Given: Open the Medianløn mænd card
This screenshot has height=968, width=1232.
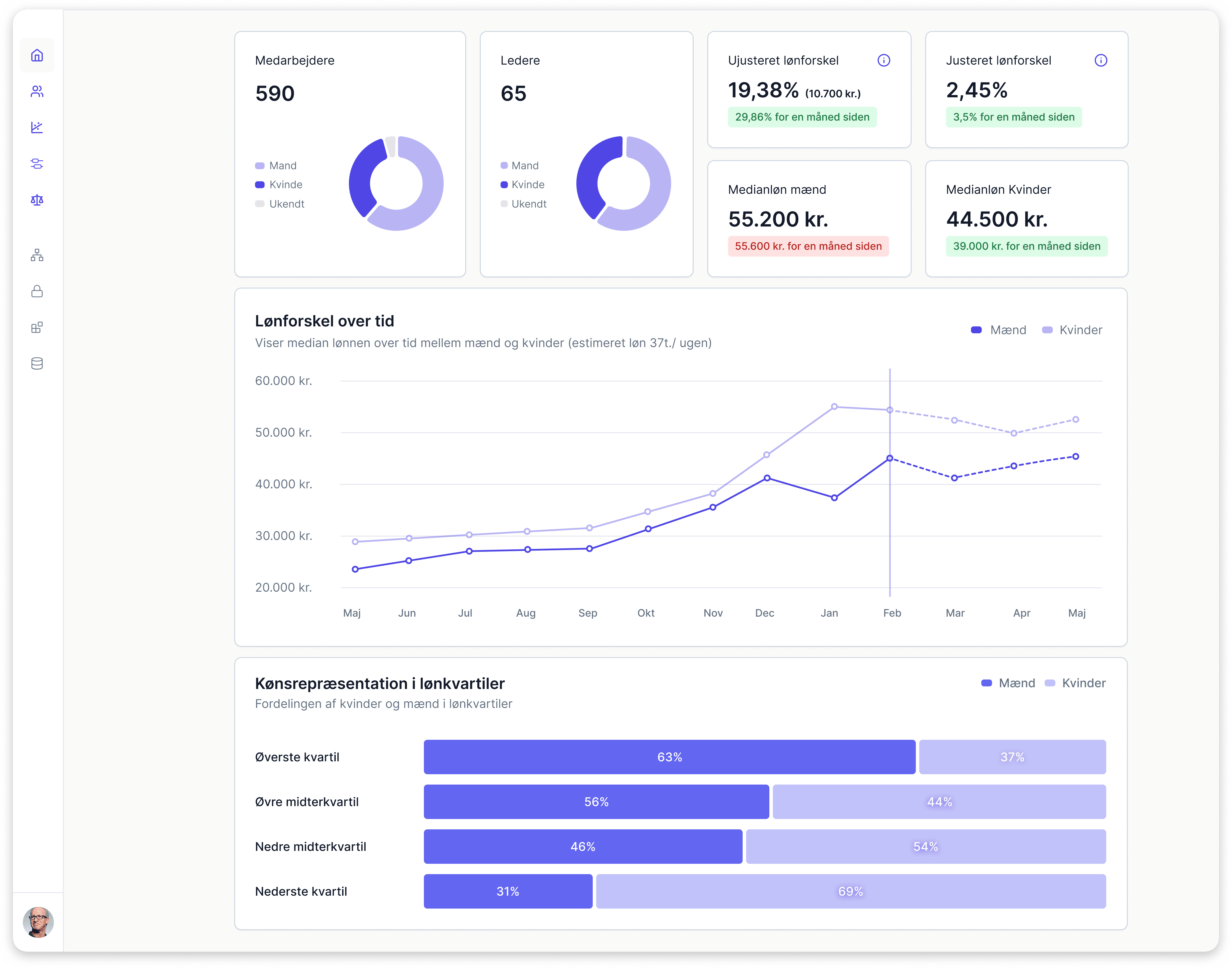Looking at the screenshot, I should [x=809, y=219].
